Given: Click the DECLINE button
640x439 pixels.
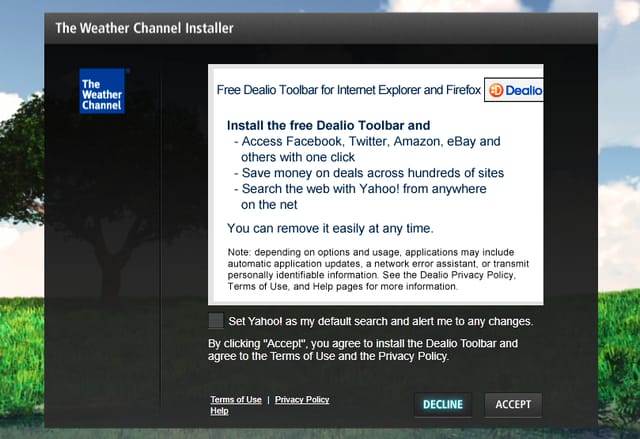Looking at the screenshot, I should click(x=443, y=404).
